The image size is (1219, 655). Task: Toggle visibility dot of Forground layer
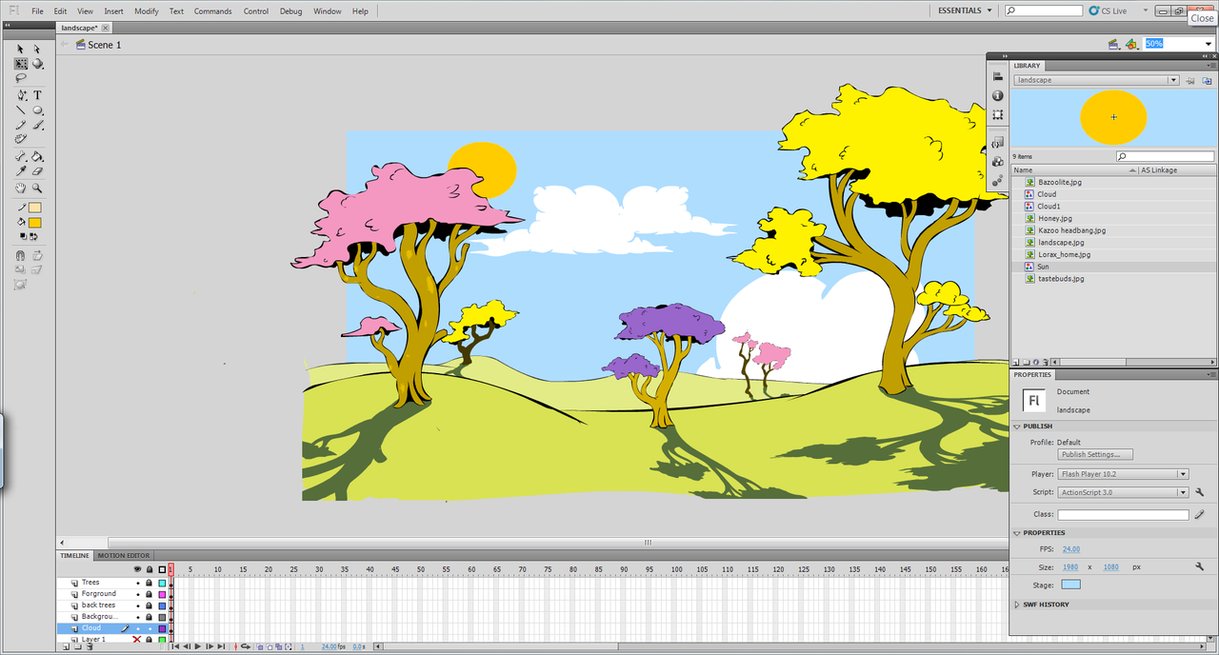(x=138, y=594)
